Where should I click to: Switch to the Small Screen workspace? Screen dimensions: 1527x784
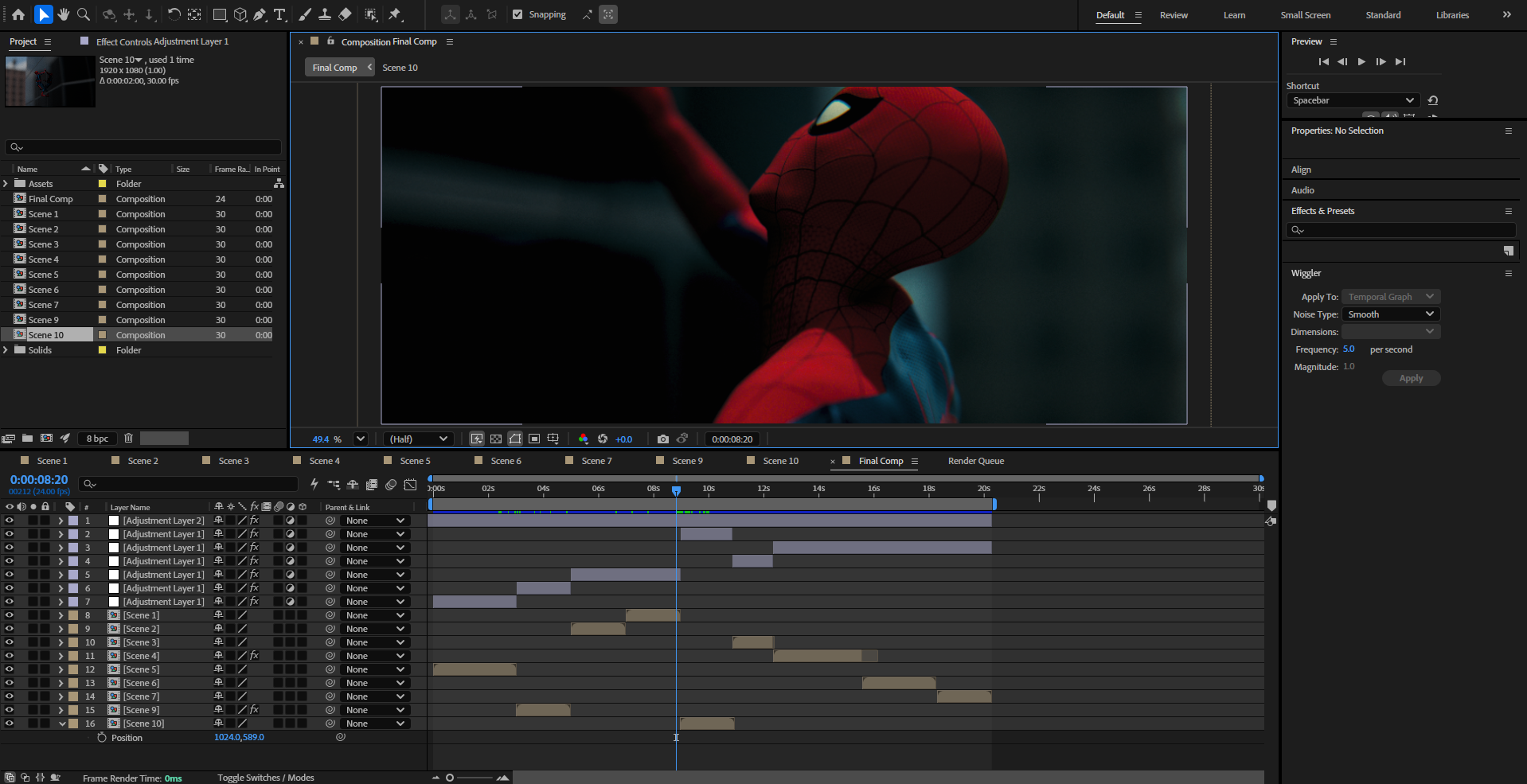click(x=1305, y=15)
